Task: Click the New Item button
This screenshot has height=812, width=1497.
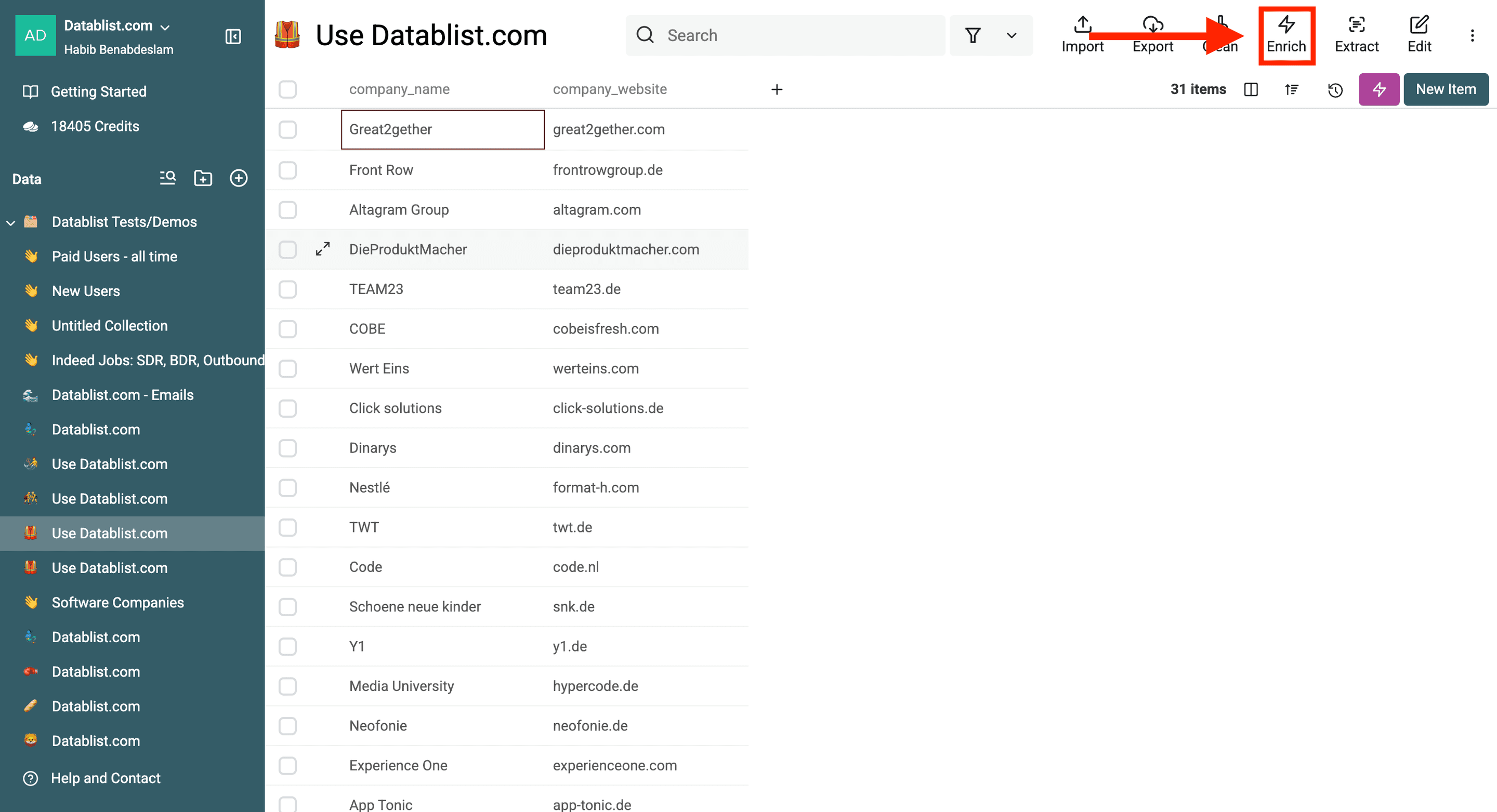Action: coord(1445,89)
